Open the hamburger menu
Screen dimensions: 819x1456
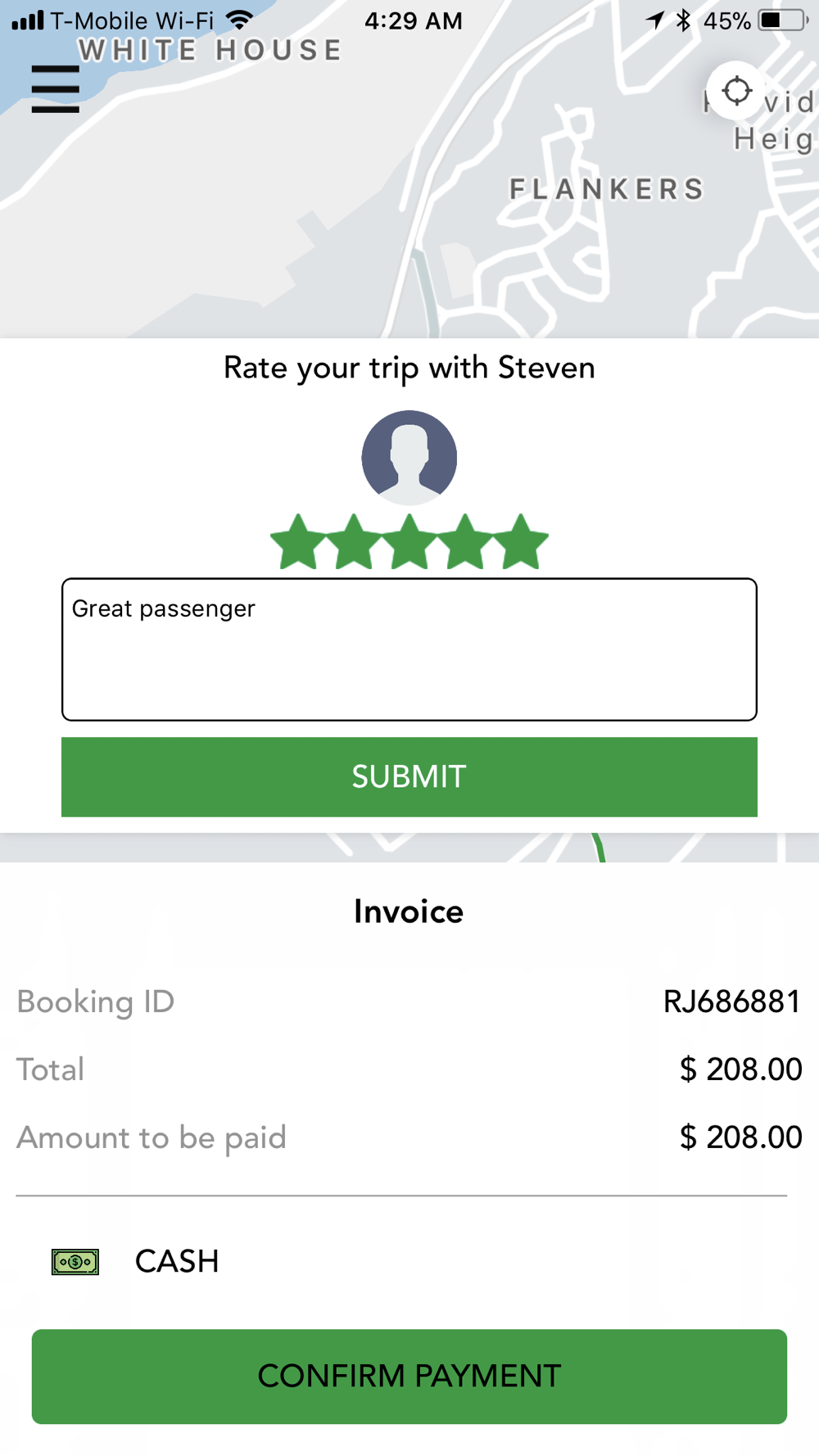pyautogui.click(x=56, y=88)
